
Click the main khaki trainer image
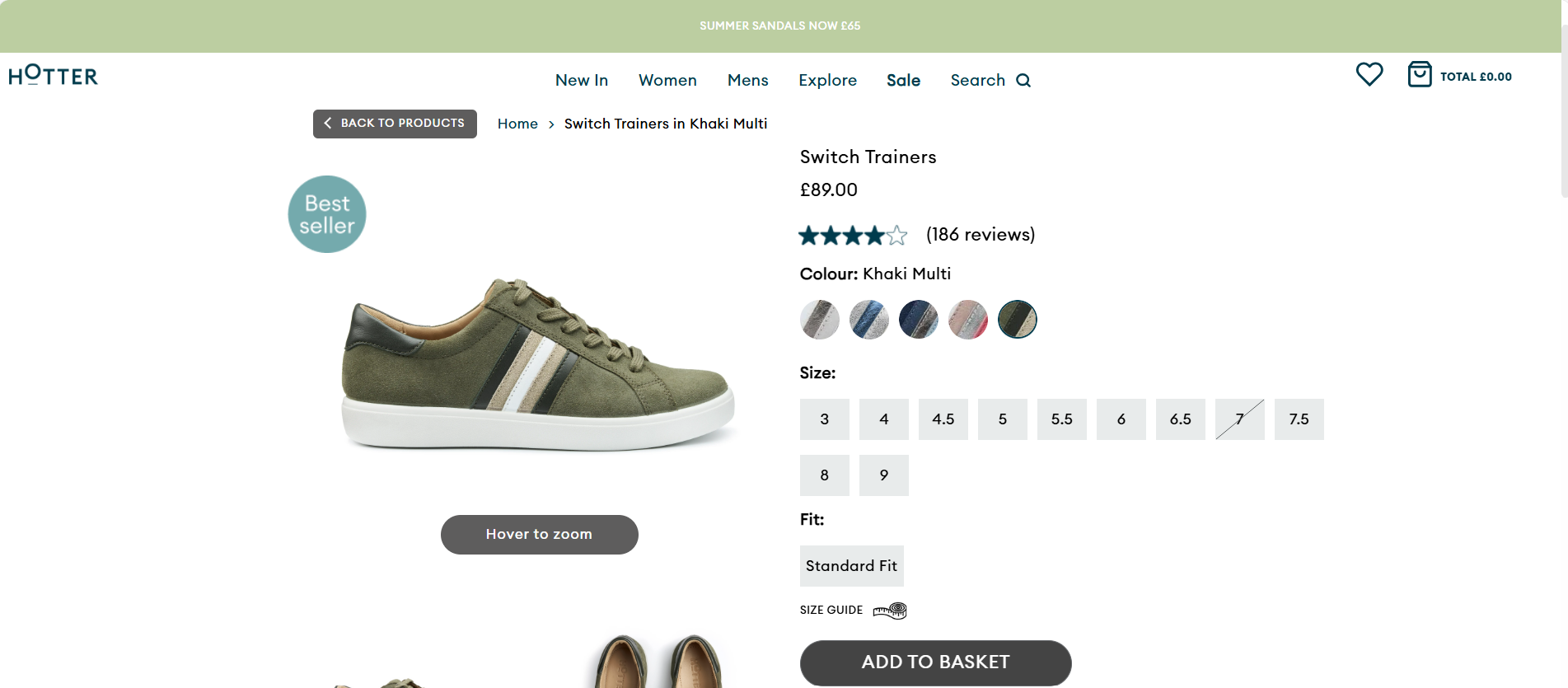[539, 364]
